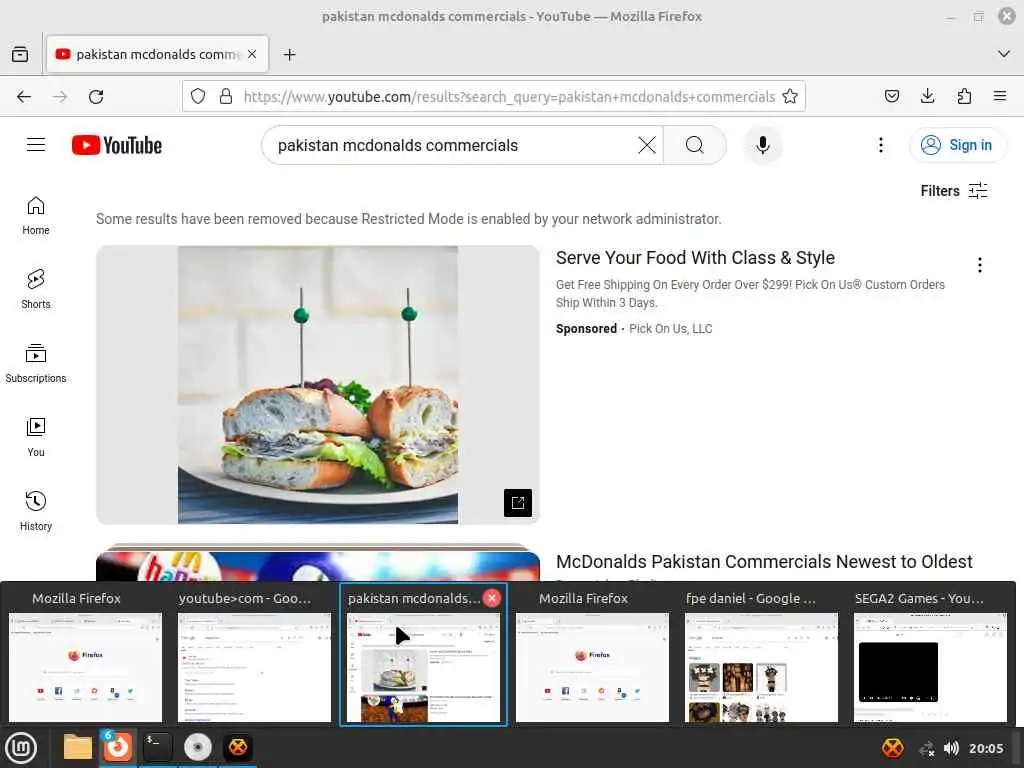Screen dimensions: 1024x768
Task: View site security padlock info
Action: pyautogui.click(x=226, y=97)
